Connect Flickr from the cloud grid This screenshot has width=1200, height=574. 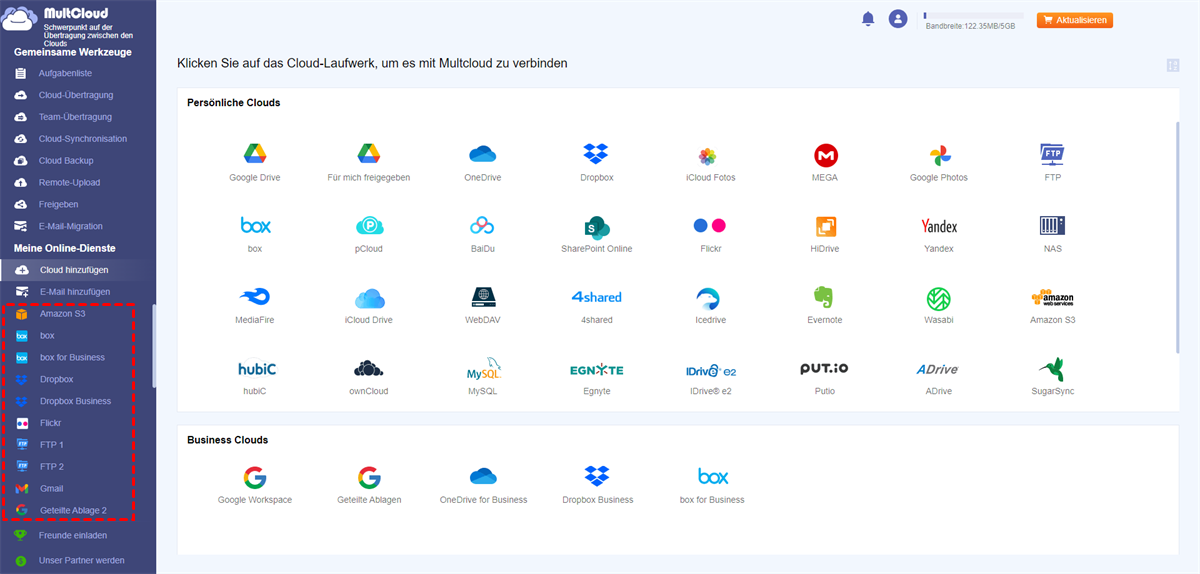(711, 234)
